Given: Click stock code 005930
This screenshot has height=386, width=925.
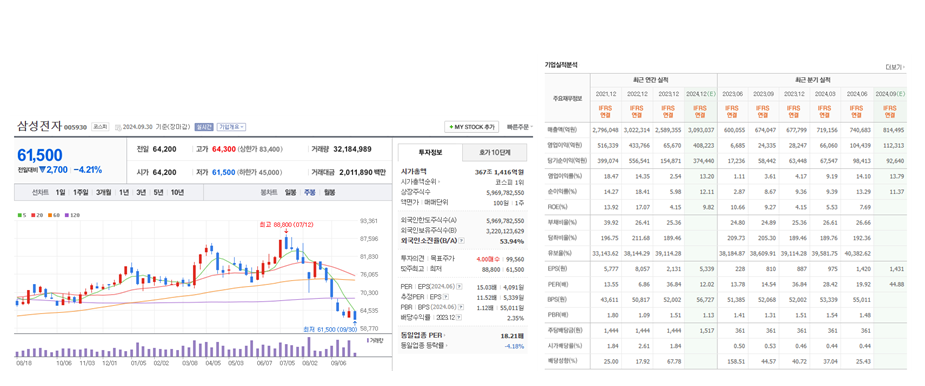Looking at the screenshot, I should point(76,127).
